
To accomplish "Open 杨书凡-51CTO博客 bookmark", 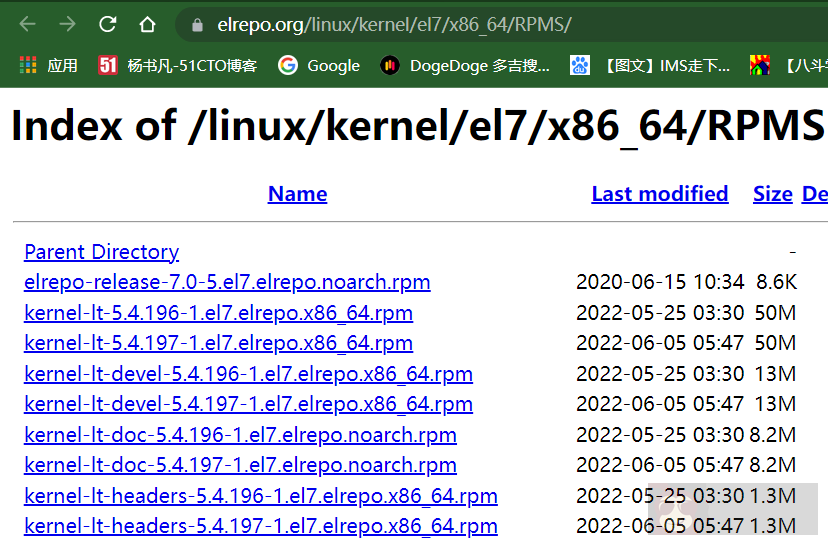I will (x=192, y=66).
